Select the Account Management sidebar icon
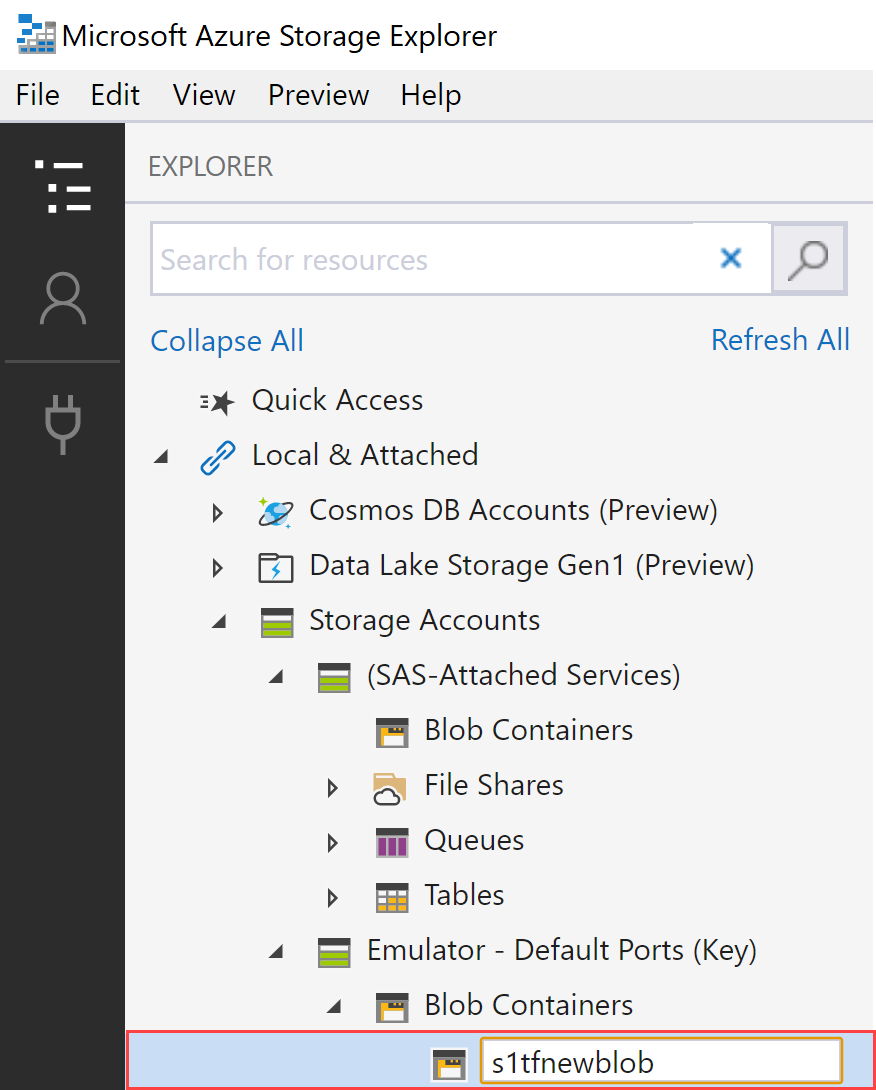Image resolution: width=876 pixels, height=1090 pixels. [x=62, y=299]
